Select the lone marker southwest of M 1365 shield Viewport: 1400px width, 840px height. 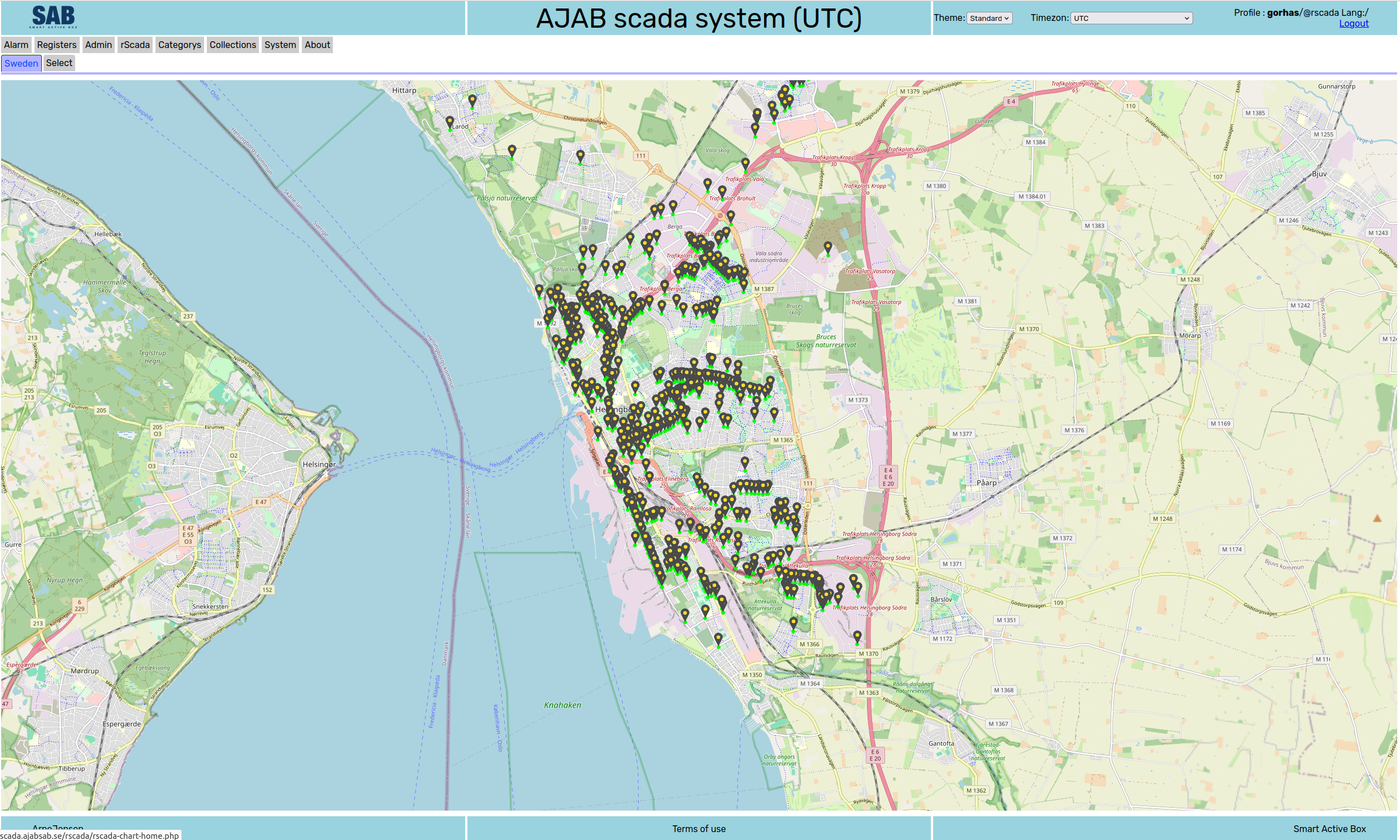click(x=745, y=464)
